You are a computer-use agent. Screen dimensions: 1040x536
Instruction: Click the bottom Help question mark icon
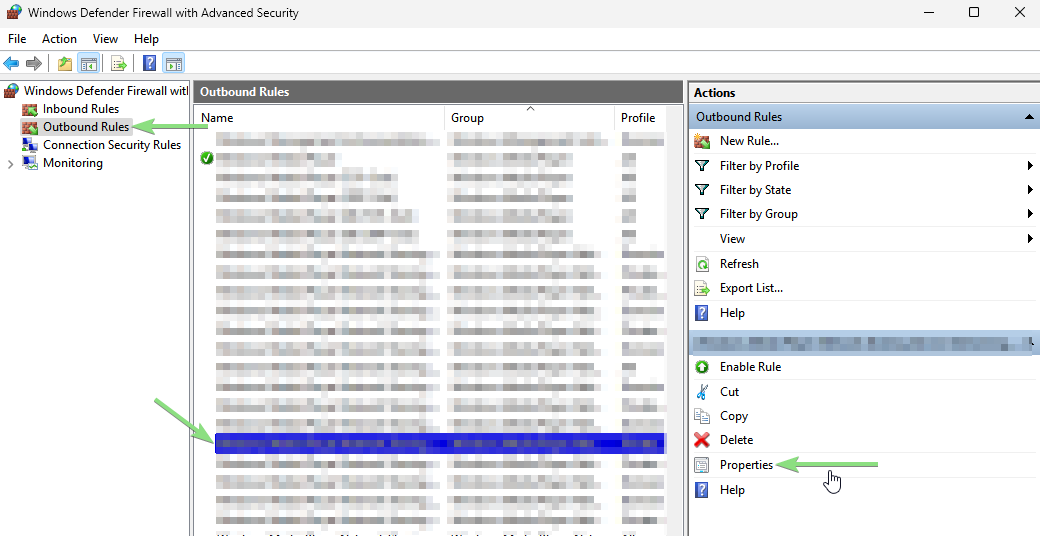702,490
